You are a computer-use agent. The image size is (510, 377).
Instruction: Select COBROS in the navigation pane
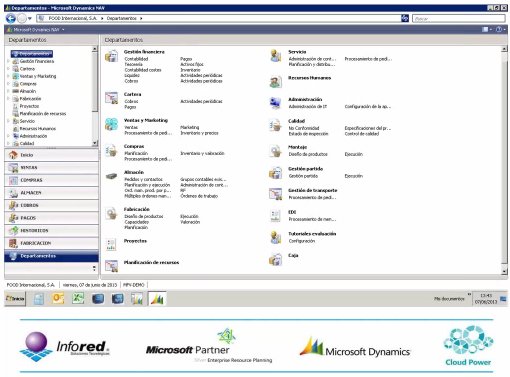click(51, 205)
